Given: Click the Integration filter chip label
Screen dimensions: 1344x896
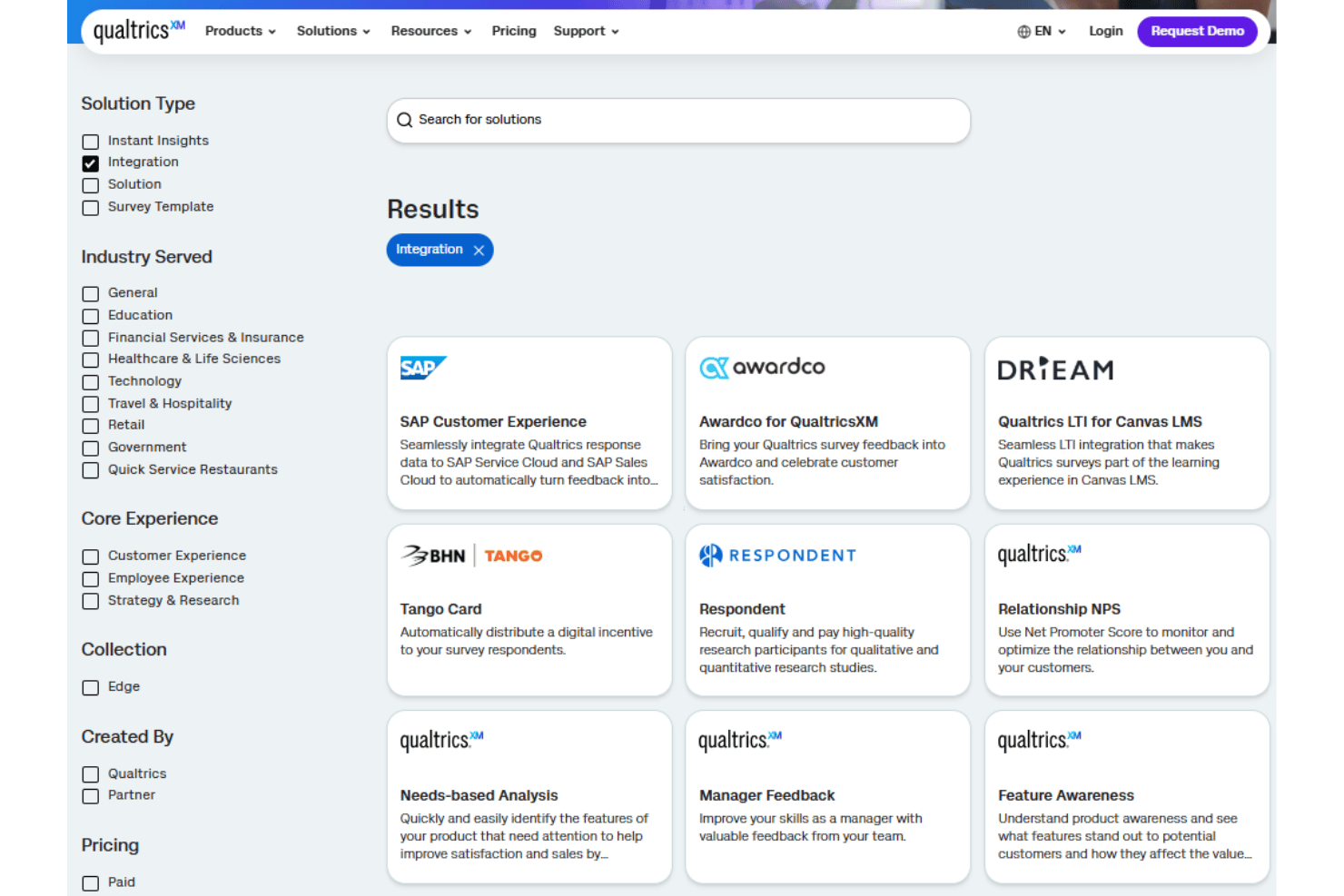Looking at the screenshot, I should tap(429, 250).
